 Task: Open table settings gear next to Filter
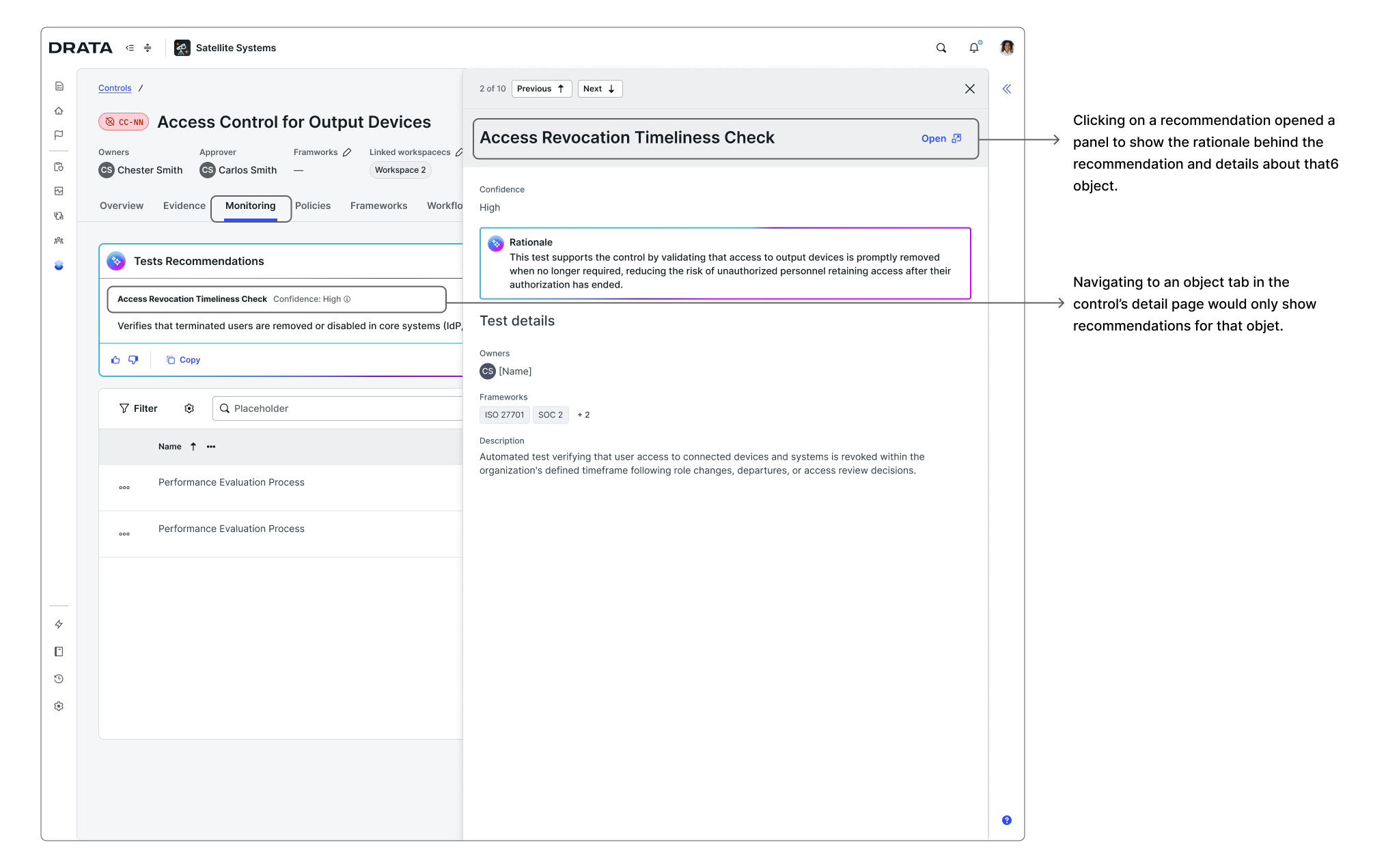(189, 408)
